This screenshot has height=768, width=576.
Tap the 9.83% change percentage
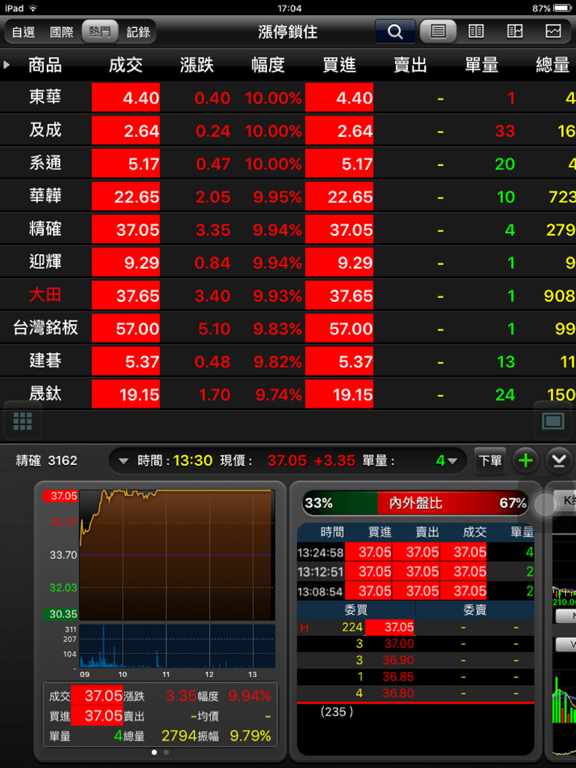(x=277, y=329)
